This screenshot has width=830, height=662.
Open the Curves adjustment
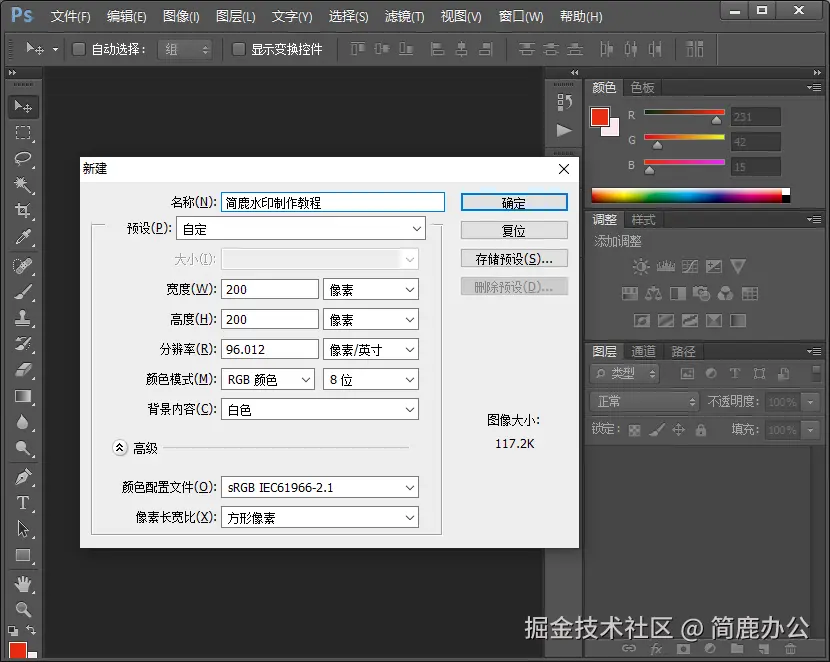[x=690, y=267]
